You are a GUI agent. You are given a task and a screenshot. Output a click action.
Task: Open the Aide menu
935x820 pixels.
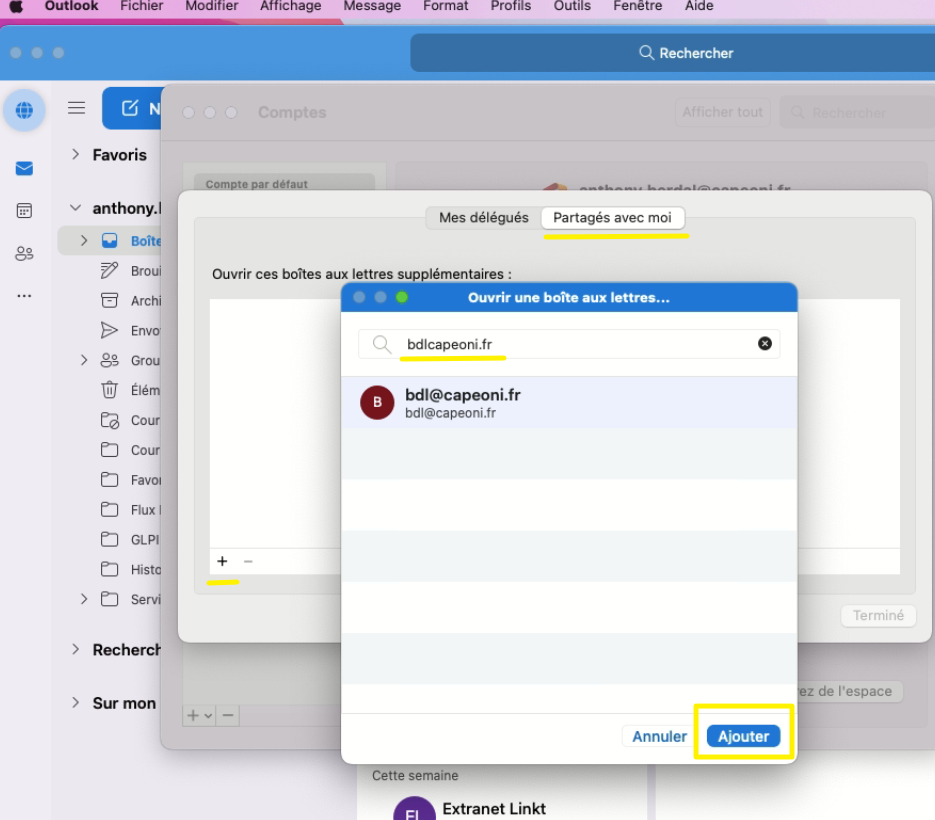point(699,6)
